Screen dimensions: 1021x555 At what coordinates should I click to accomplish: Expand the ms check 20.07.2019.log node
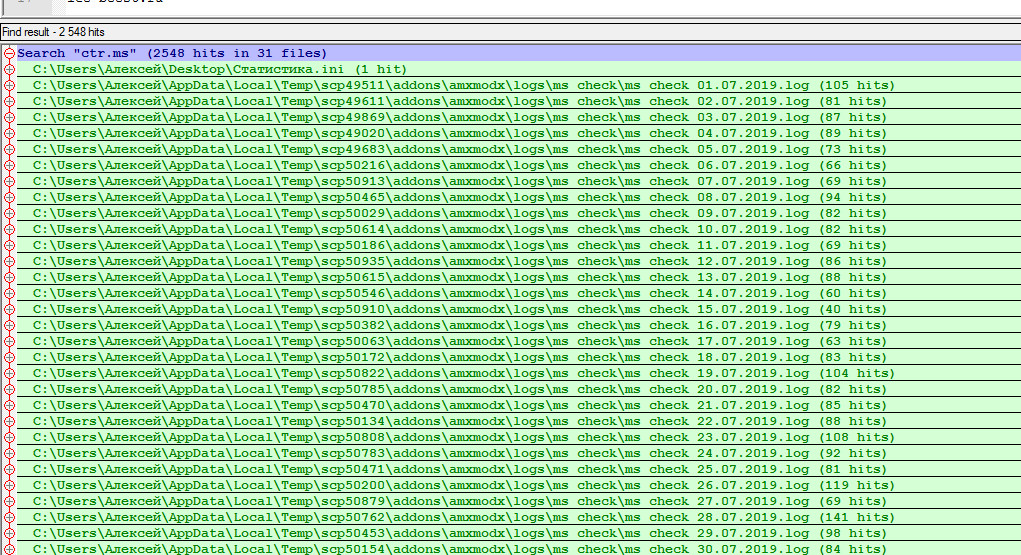9,390
